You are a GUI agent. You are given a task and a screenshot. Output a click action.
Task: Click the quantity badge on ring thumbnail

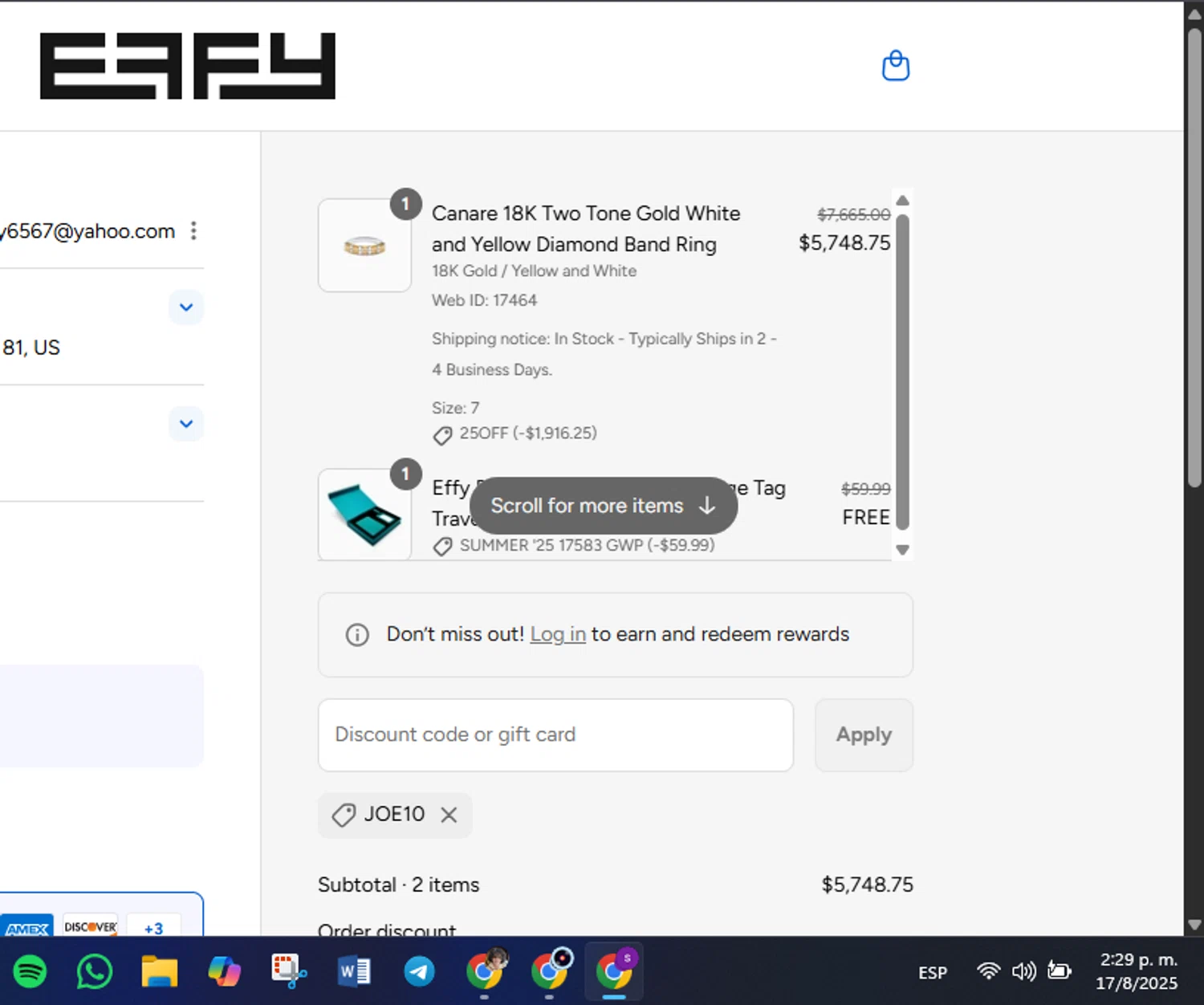pos(406,205)
